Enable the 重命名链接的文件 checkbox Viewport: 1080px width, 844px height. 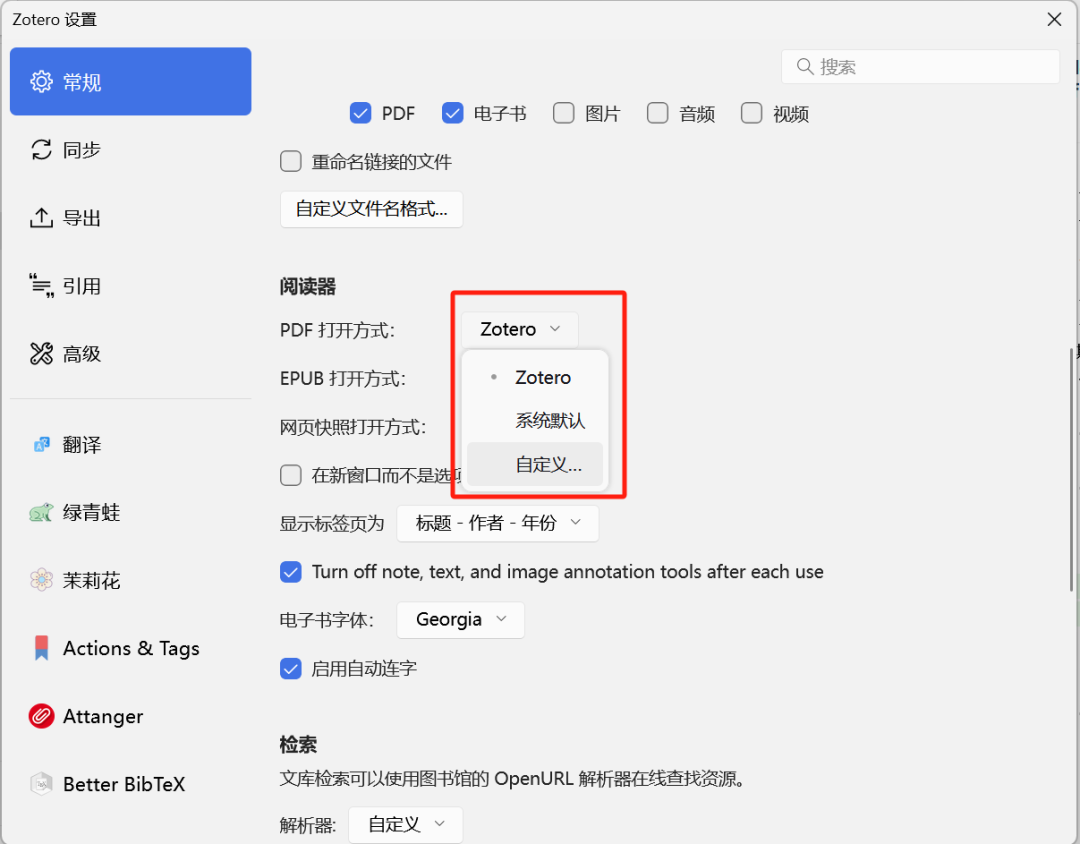click(x=291, y=162)
